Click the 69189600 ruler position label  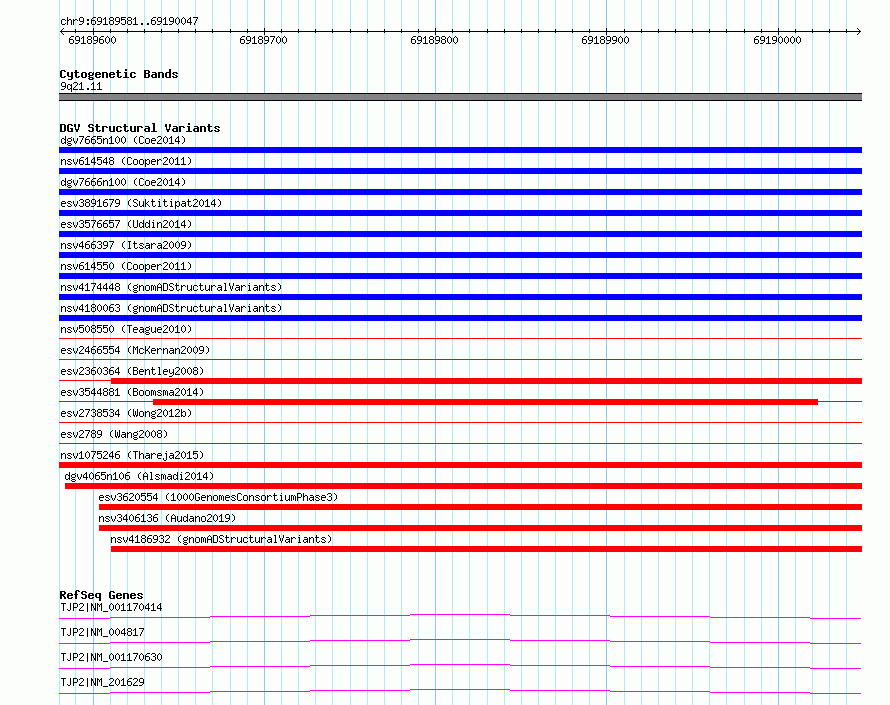tap(92, 40)
